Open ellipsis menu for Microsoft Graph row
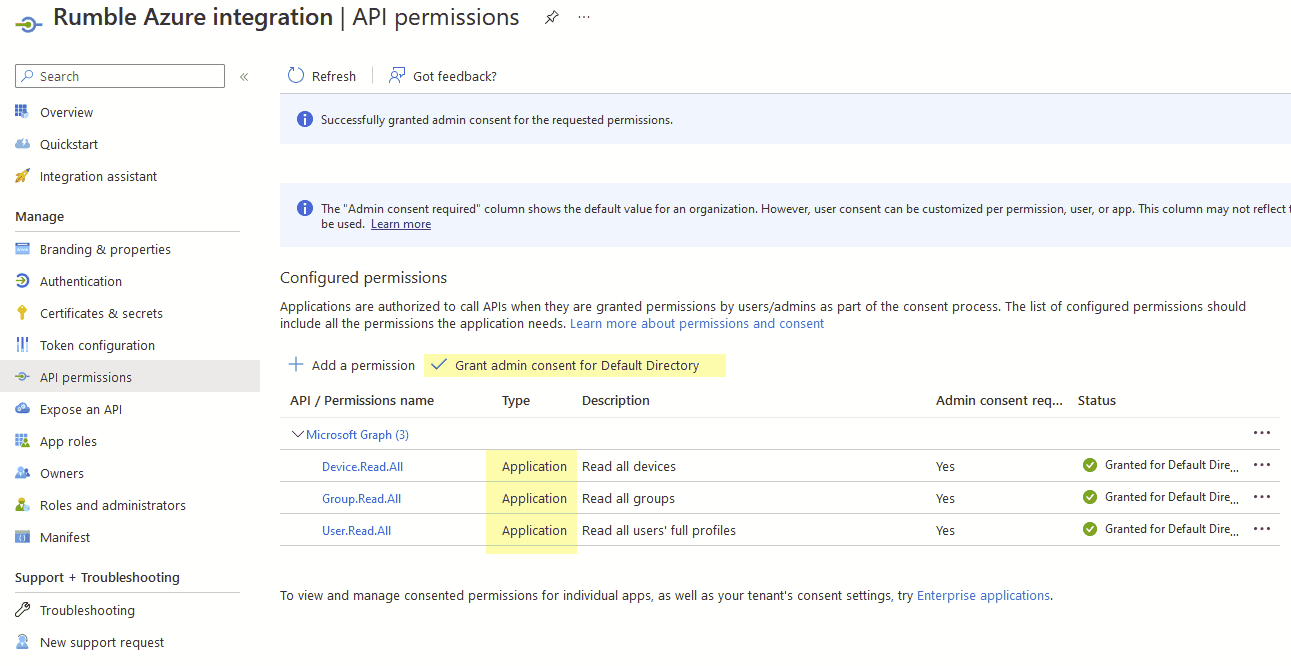 pyautogui.click(x=1262, y=433)
